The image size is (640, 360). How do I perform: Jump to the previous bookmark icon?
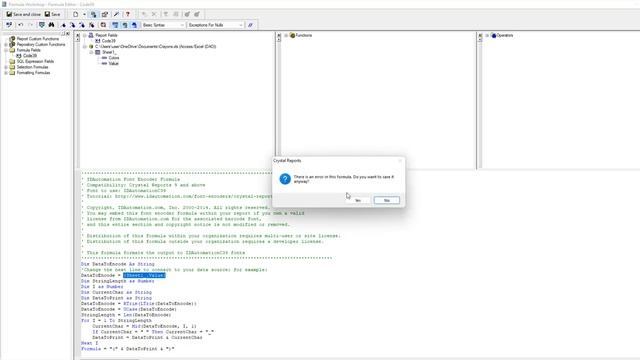[82, 25]
